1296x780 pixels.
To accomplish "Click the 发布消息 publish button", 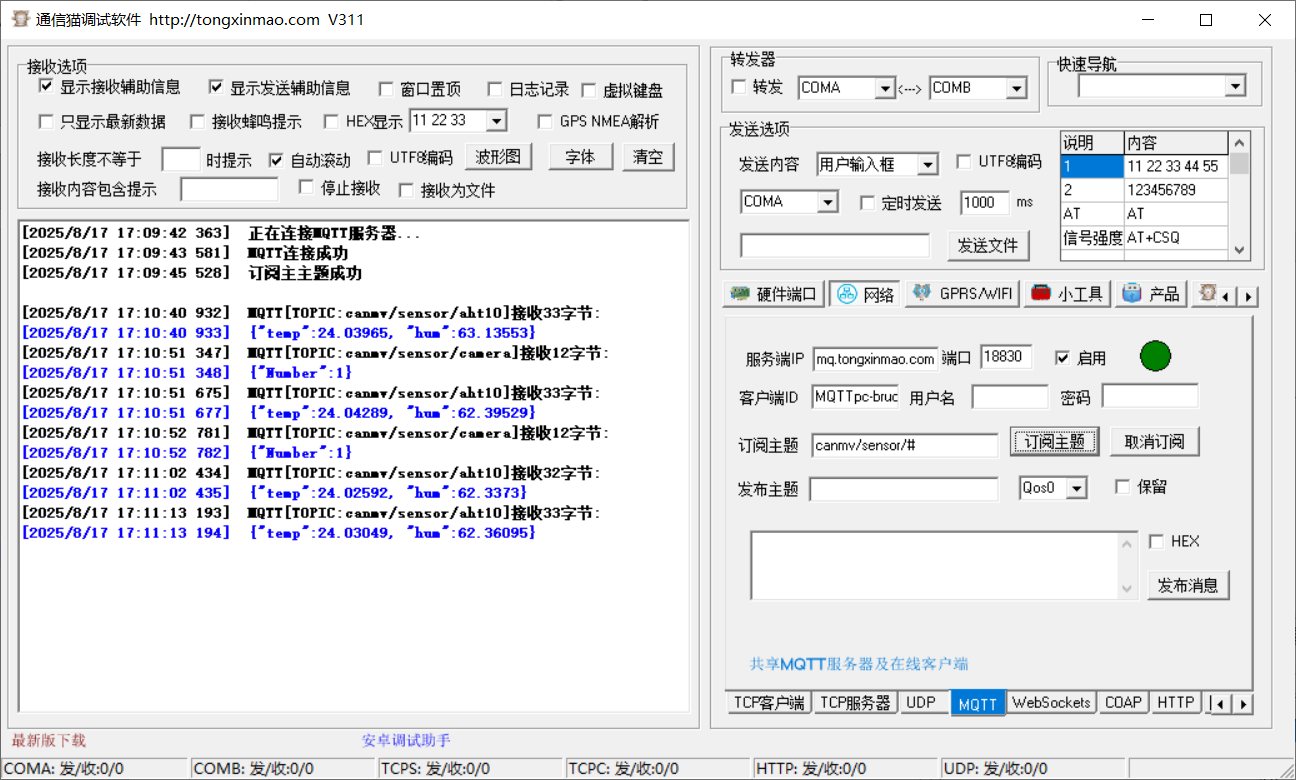I will [x=1188, y=585].
